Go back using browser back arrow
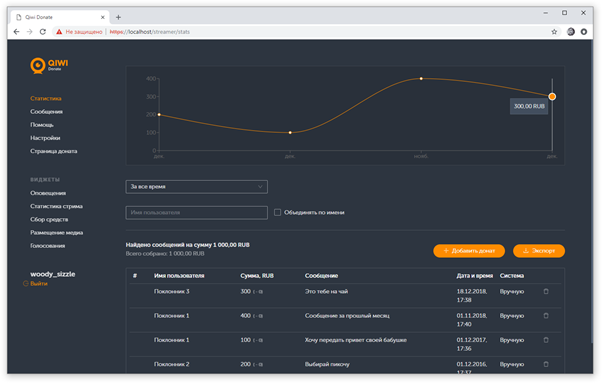The width and height of the screenshot is (602, 383). 16,32
